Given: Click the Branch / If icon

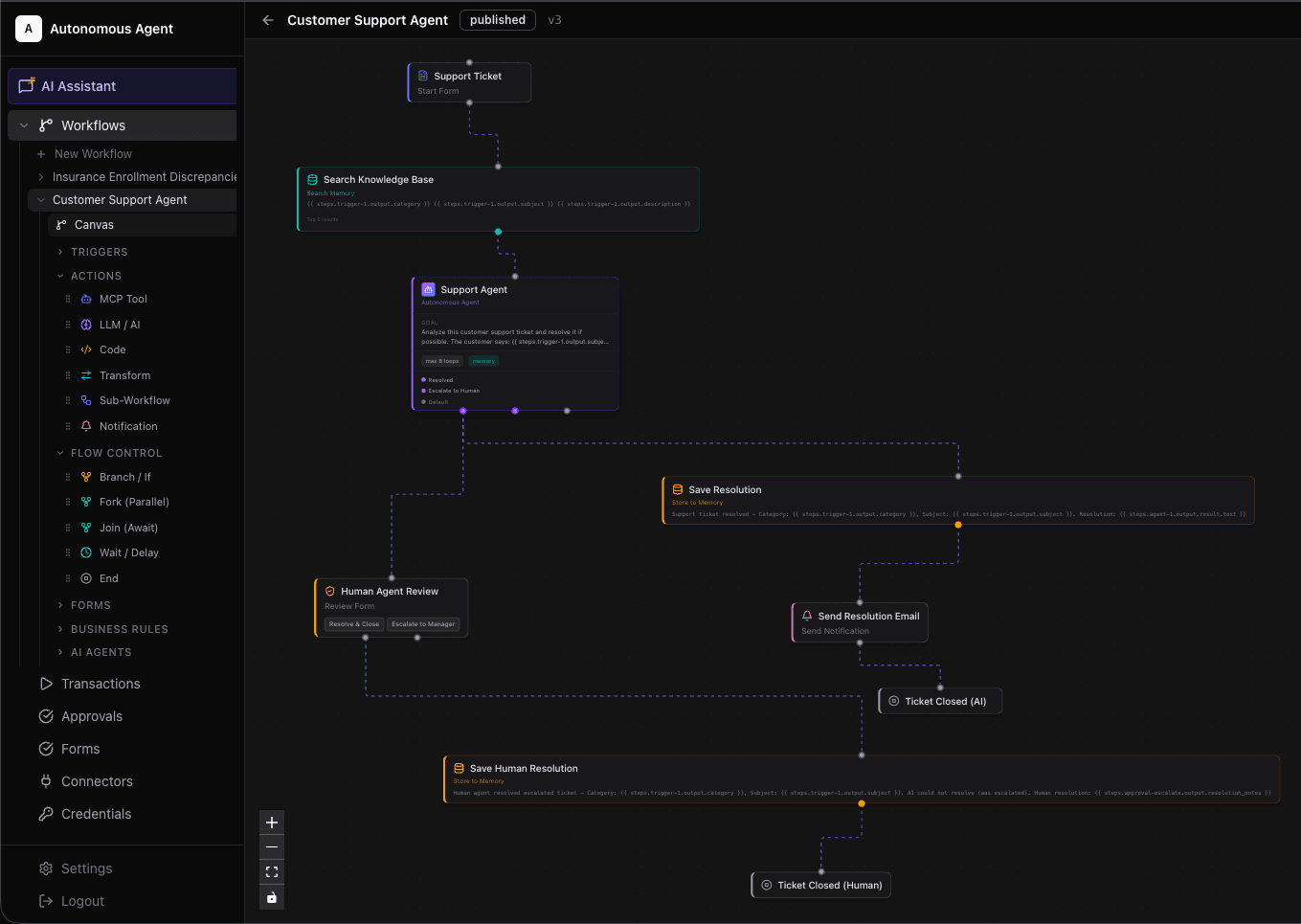Looking at the screenshot, I should 86,477.
